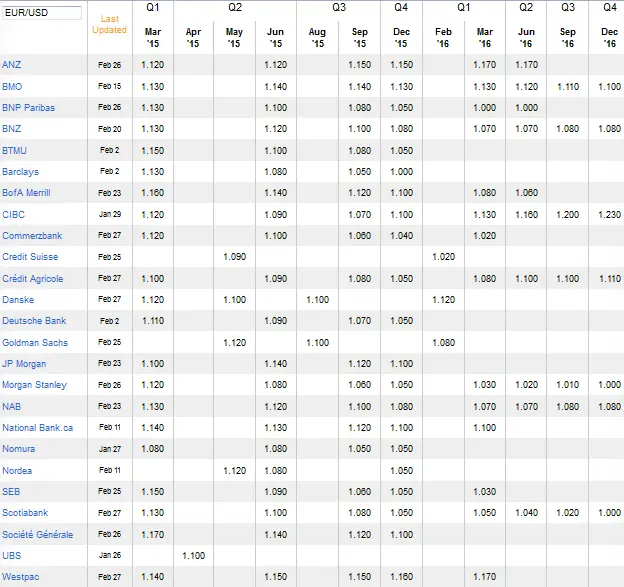Open the Deutsche Bank link
This screenshot has height=587, width=624.
click(34, 321)
